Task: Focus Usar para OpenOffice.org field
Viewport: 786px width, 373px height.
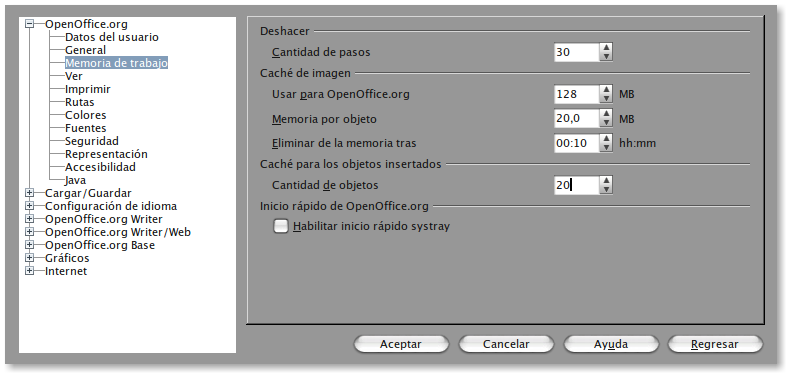Action: (x=577, y=94)
